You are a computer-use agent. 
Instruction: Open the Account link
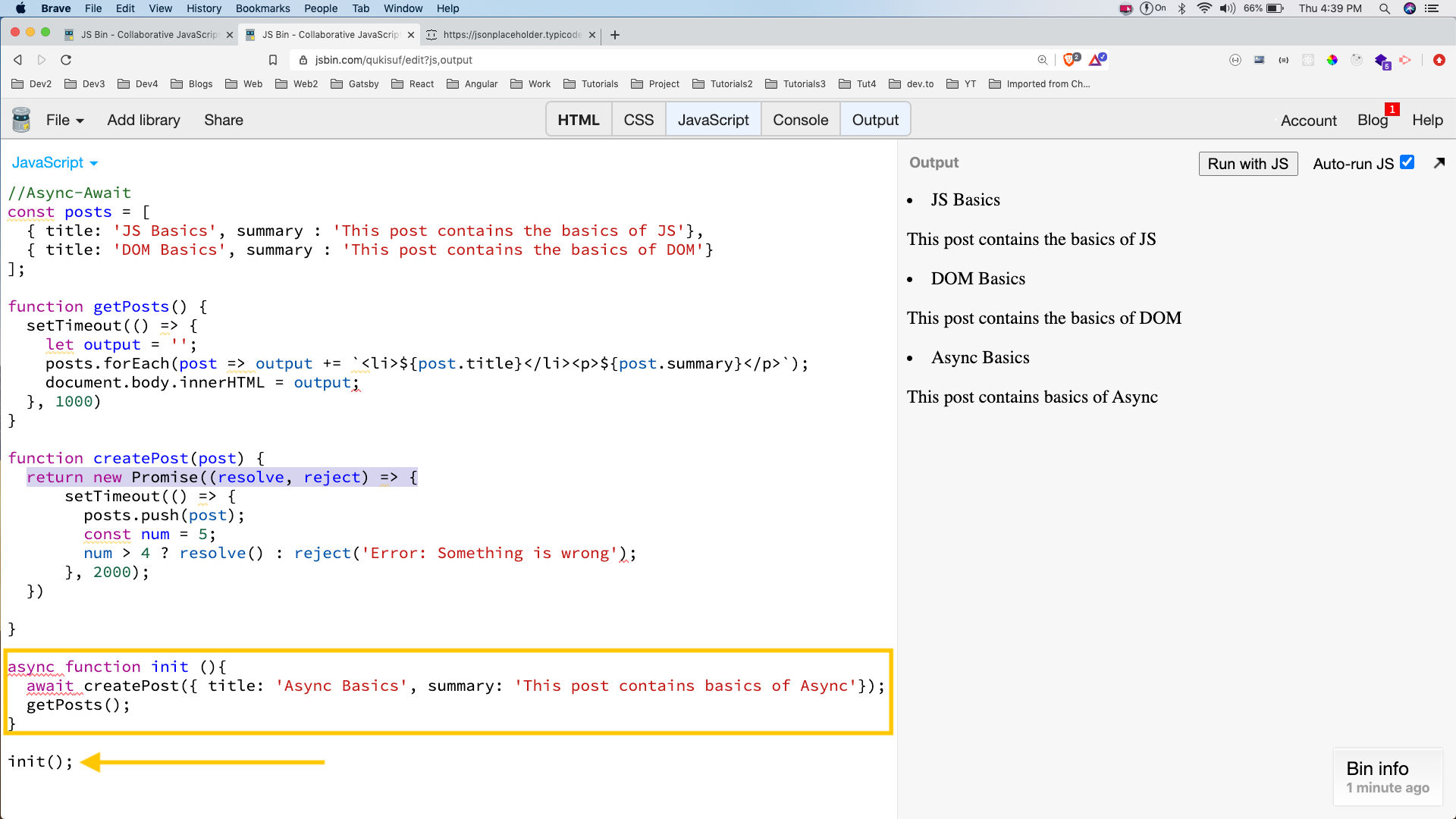(1309, 121)
